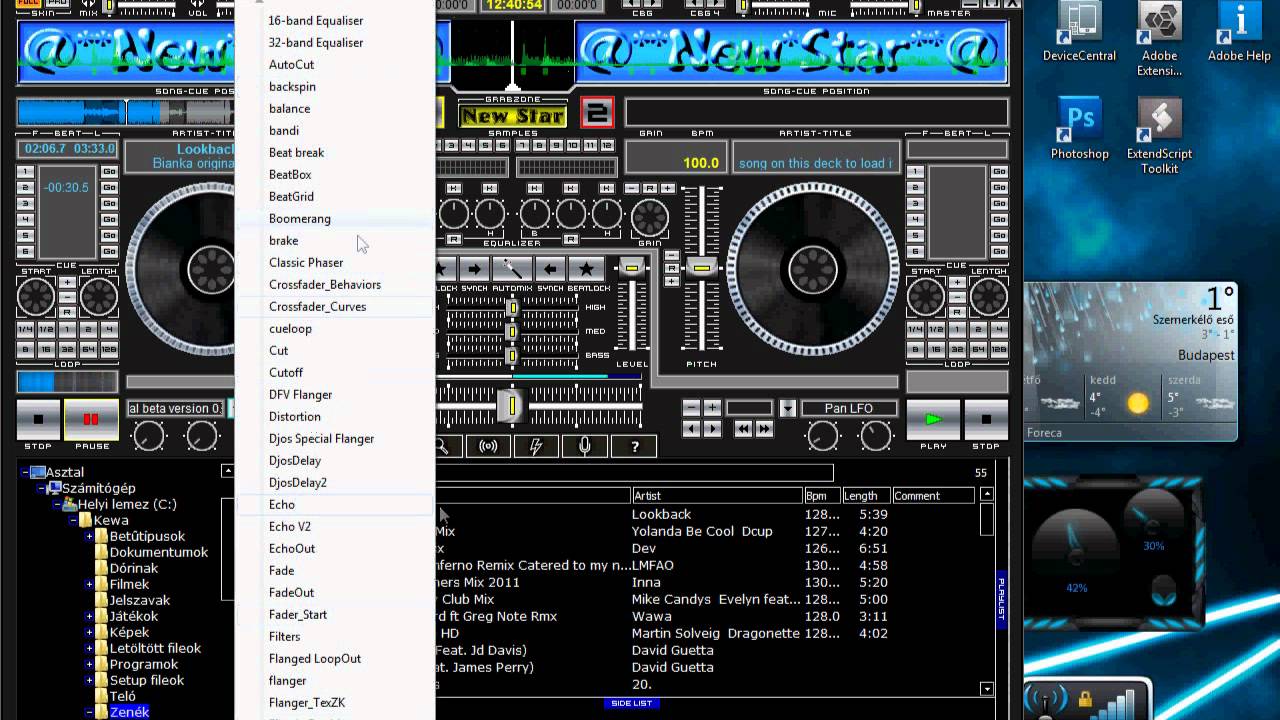Click the right-arrow Synch icon
Image resolution: width=1280 pixels, height=720 pixels.
pos(475,269)
